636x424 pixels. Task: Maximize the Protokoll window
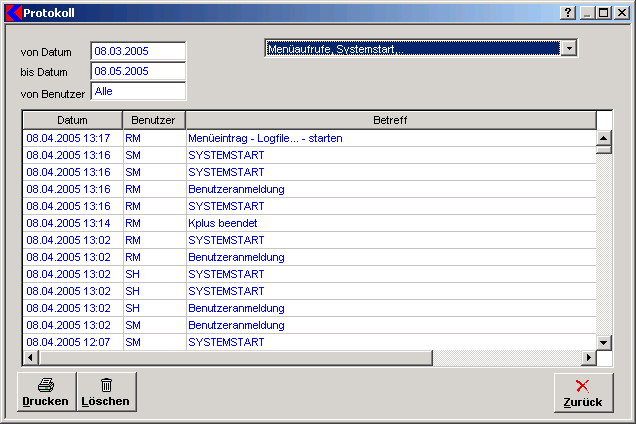tap(603, 12)
